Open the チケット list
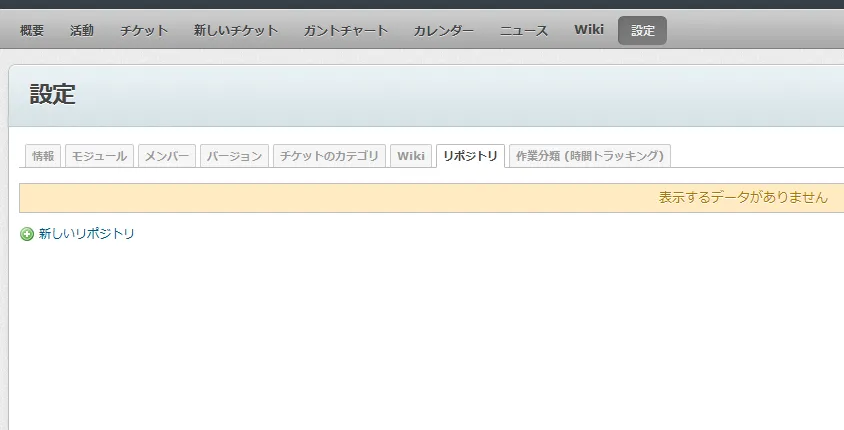 click(144, 31)
